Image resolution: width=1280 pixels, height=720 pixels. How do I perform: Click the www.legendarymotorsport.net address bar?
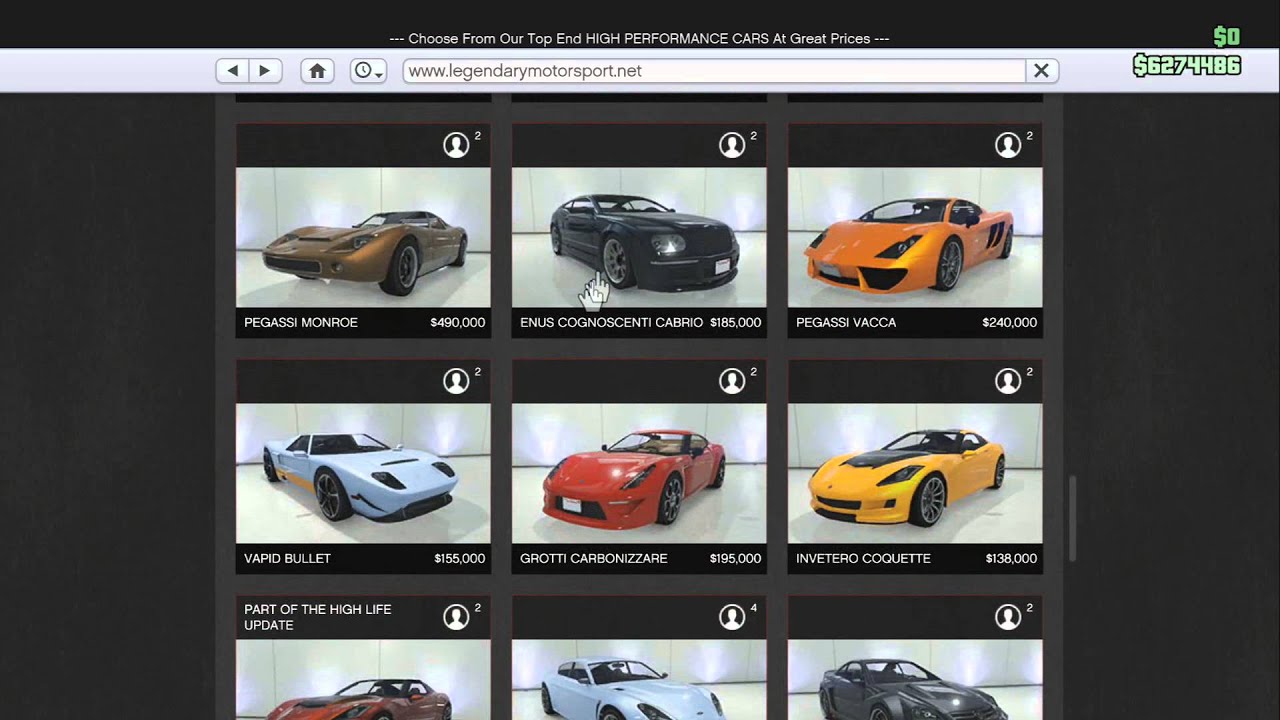coord(714,71)
